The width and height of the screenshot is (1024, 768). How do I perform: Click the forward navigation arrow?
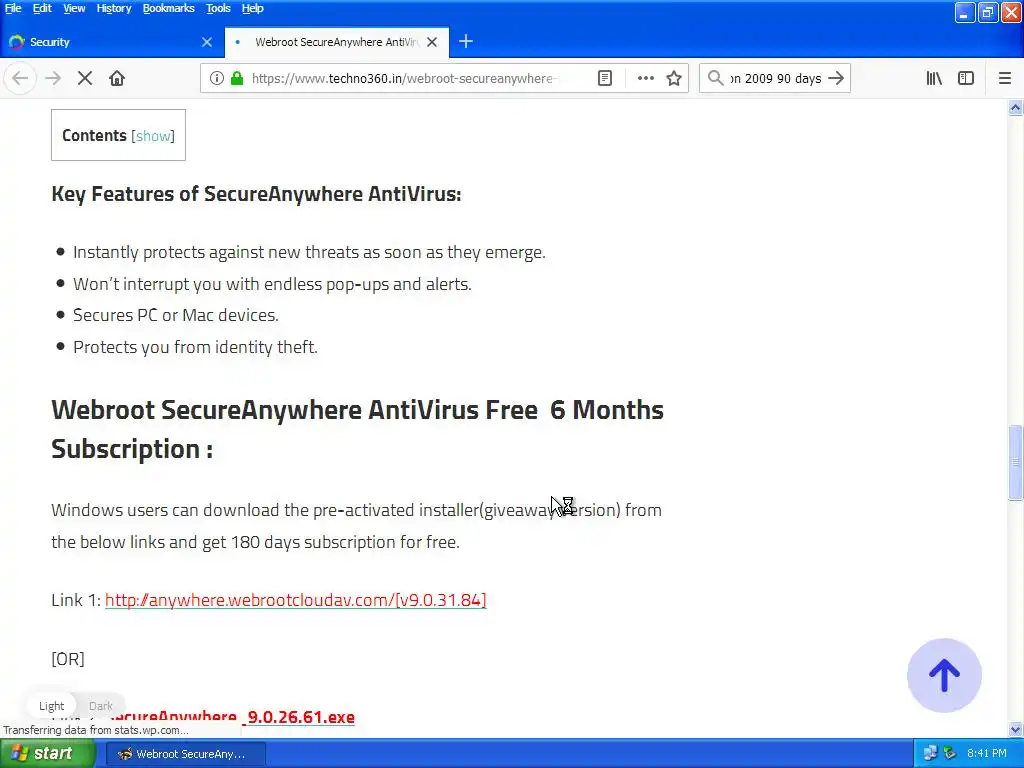[53, 78]
